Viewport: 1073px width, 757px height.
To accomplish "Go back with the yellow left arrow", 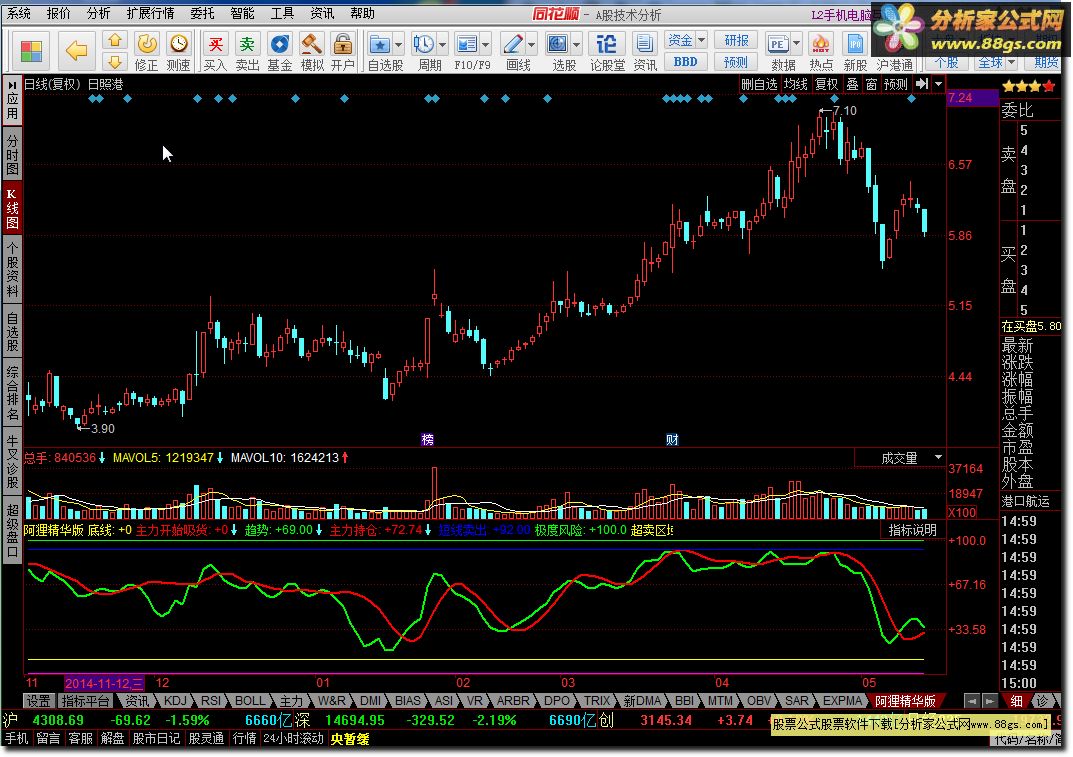I will point(76,51).
